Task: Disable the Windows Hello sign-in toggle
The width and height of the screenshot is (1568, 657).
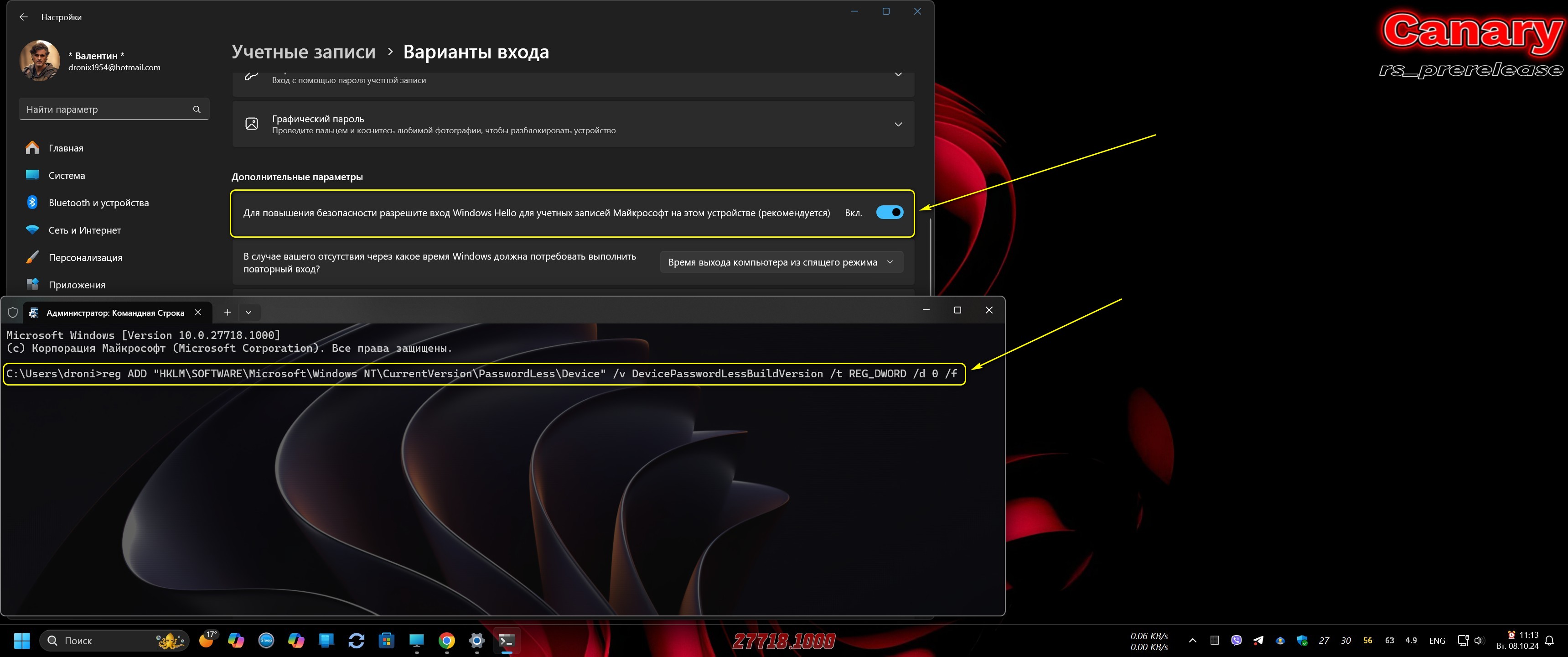Action: click(889, 213)
